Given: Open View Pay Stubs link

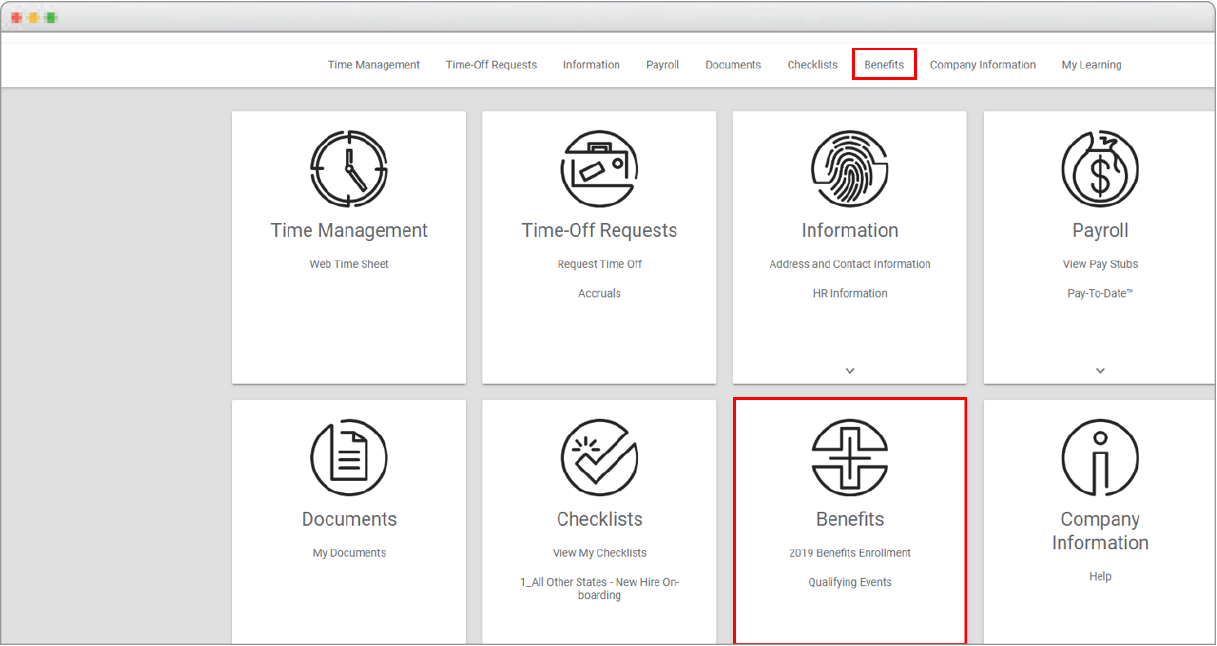Looking at the screenshot, I should 1100,264.
